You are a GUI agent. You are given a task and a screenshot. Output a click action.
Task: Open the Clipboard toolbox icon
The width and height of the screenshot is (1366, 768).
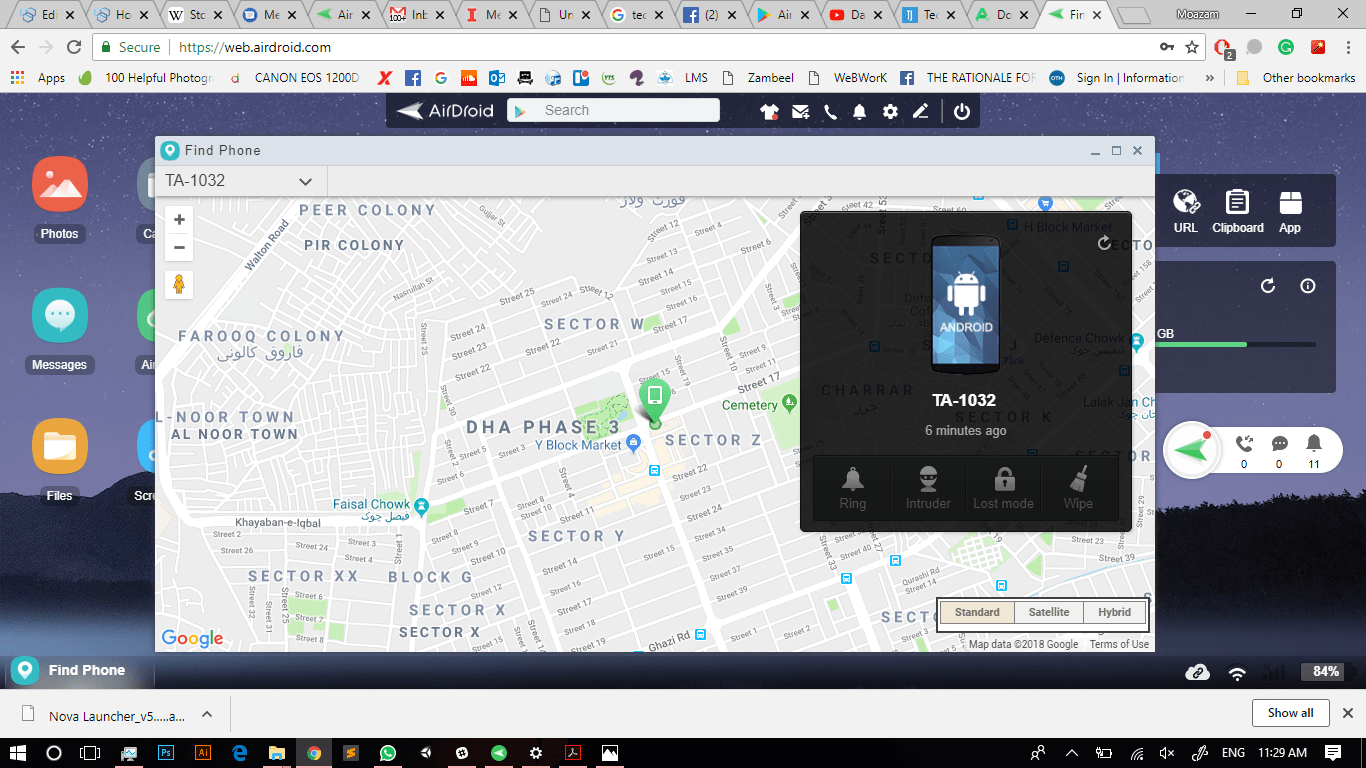tap(1238, 203)
